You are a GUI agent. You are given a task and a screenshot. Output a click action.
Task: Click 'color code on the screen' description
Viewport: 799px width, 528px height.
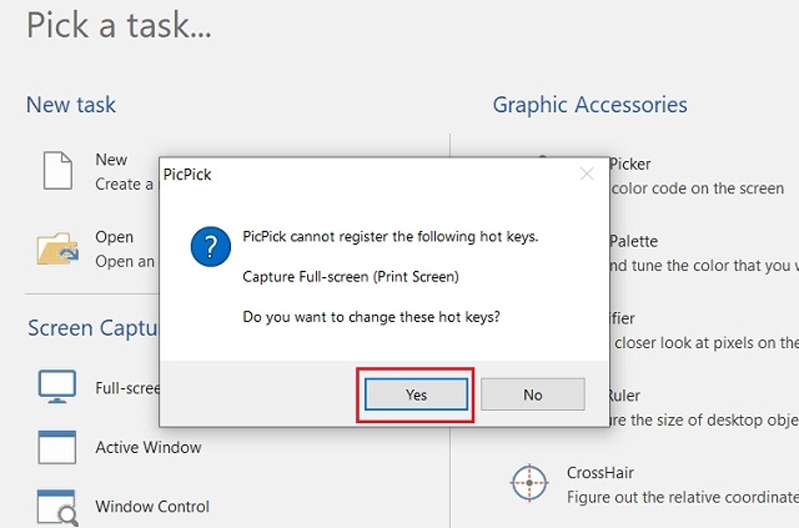(698, 189)
